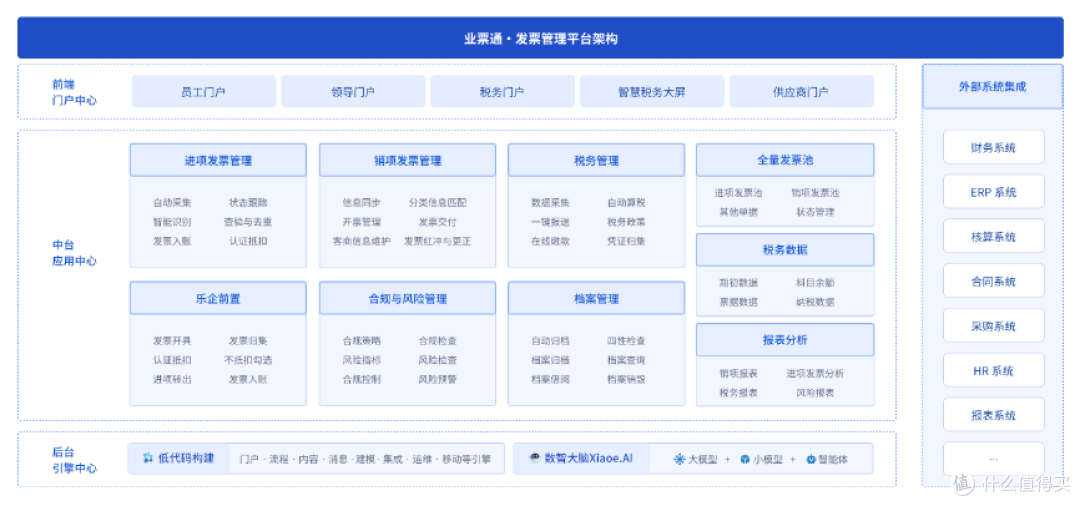Click the 乐企前置 module header
1080x506 pixels.
218,298
